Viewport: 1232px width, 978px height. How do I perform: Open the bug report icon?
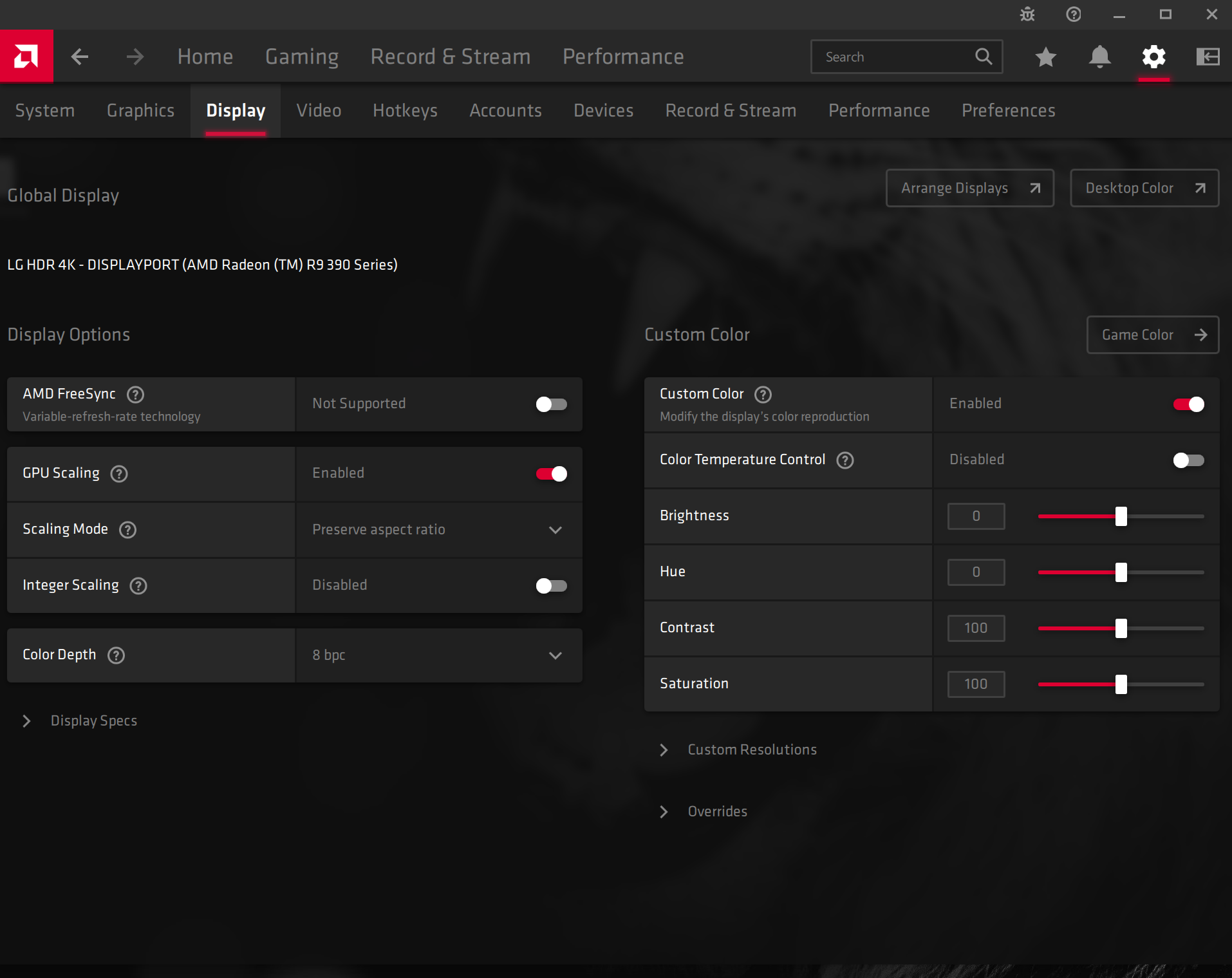(1027, 14)
